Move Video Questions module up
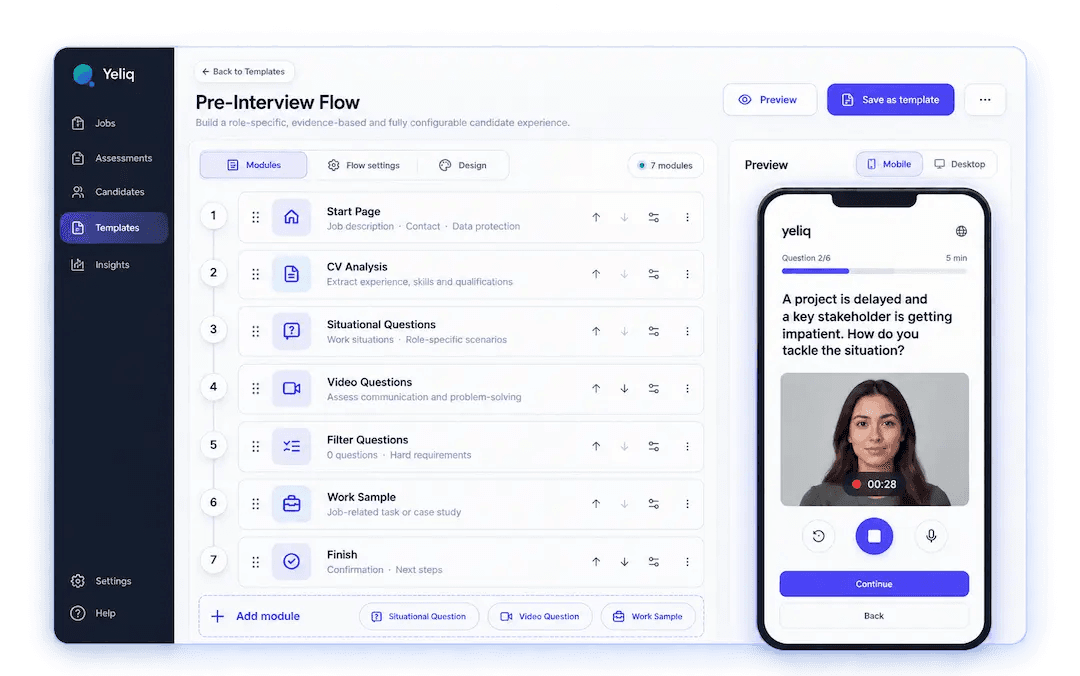The height and width of the screenshot is (676, 1080). [596, 389]
